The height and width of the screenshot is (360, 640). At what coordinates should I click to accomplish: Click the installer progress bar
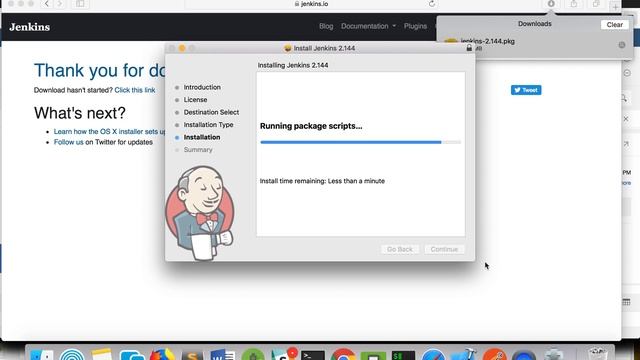coord(360,142)
